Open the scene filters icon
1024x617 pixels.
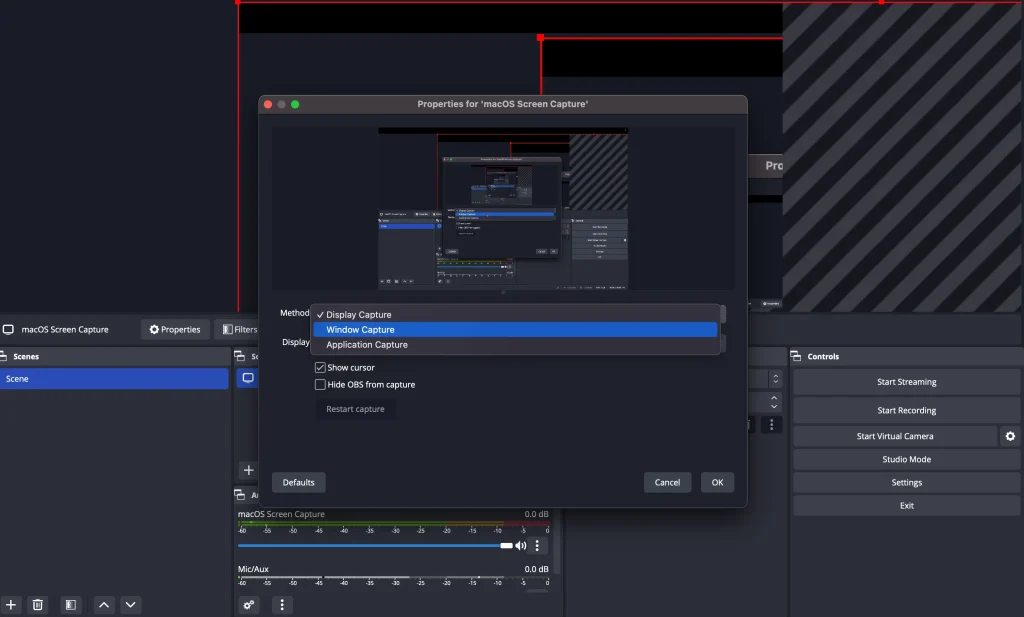(70, 605)
